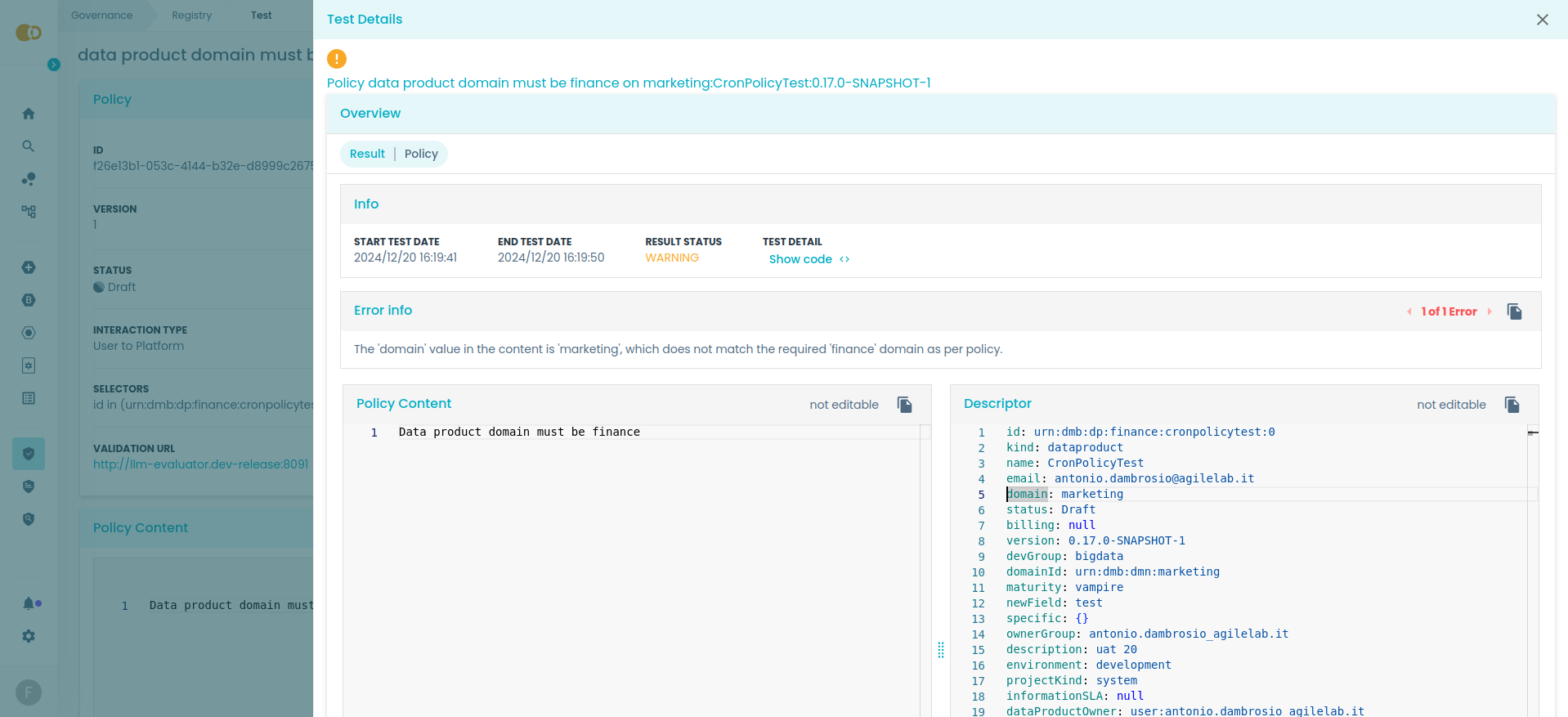Open settings gear in sidebar
Screen dimensions: 1568x717
[x=29, y=636]
